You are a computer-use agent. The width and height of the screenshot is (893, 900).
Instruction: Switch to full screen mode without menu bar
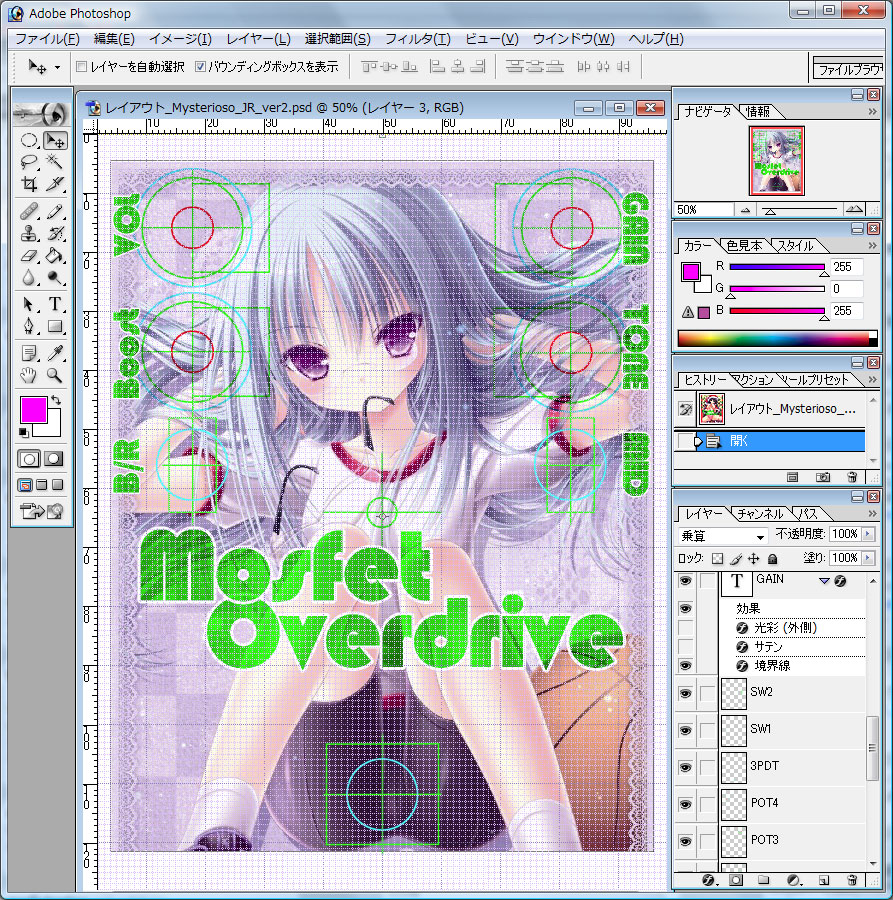click(57, 485)
